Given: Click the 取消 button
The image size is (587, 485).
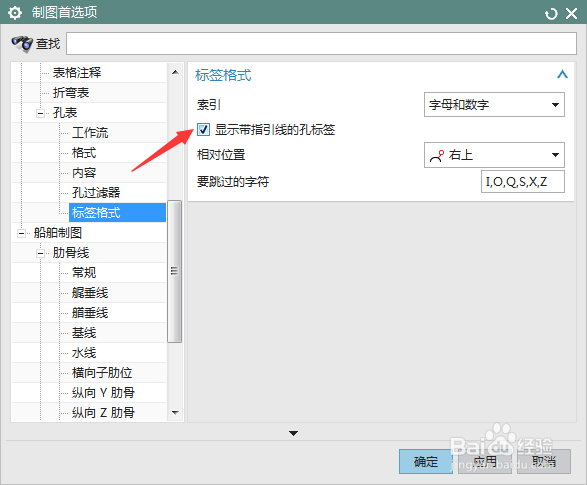Looking at the screenshot, I should [544, 461].
